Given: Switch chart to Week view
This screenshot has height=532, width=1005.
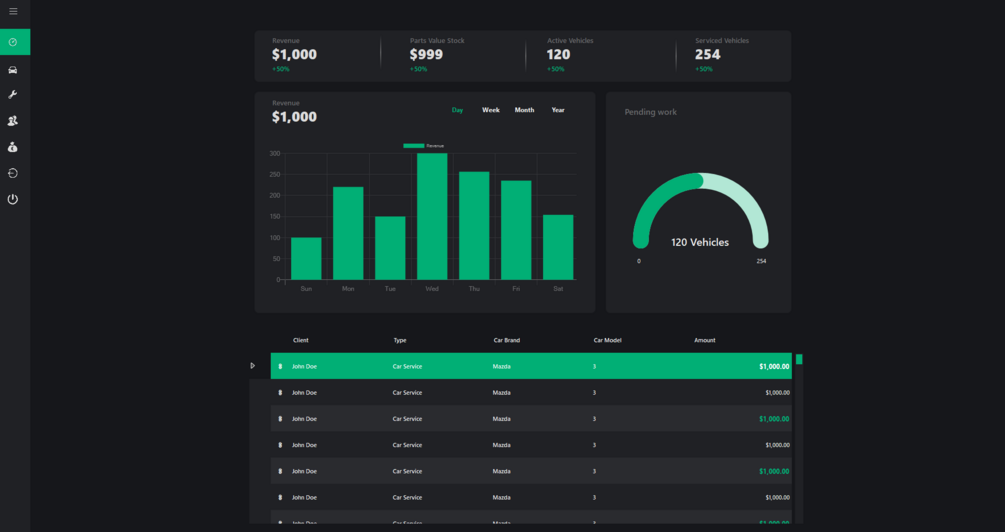Looking at the screenshot, I should 491,110.
